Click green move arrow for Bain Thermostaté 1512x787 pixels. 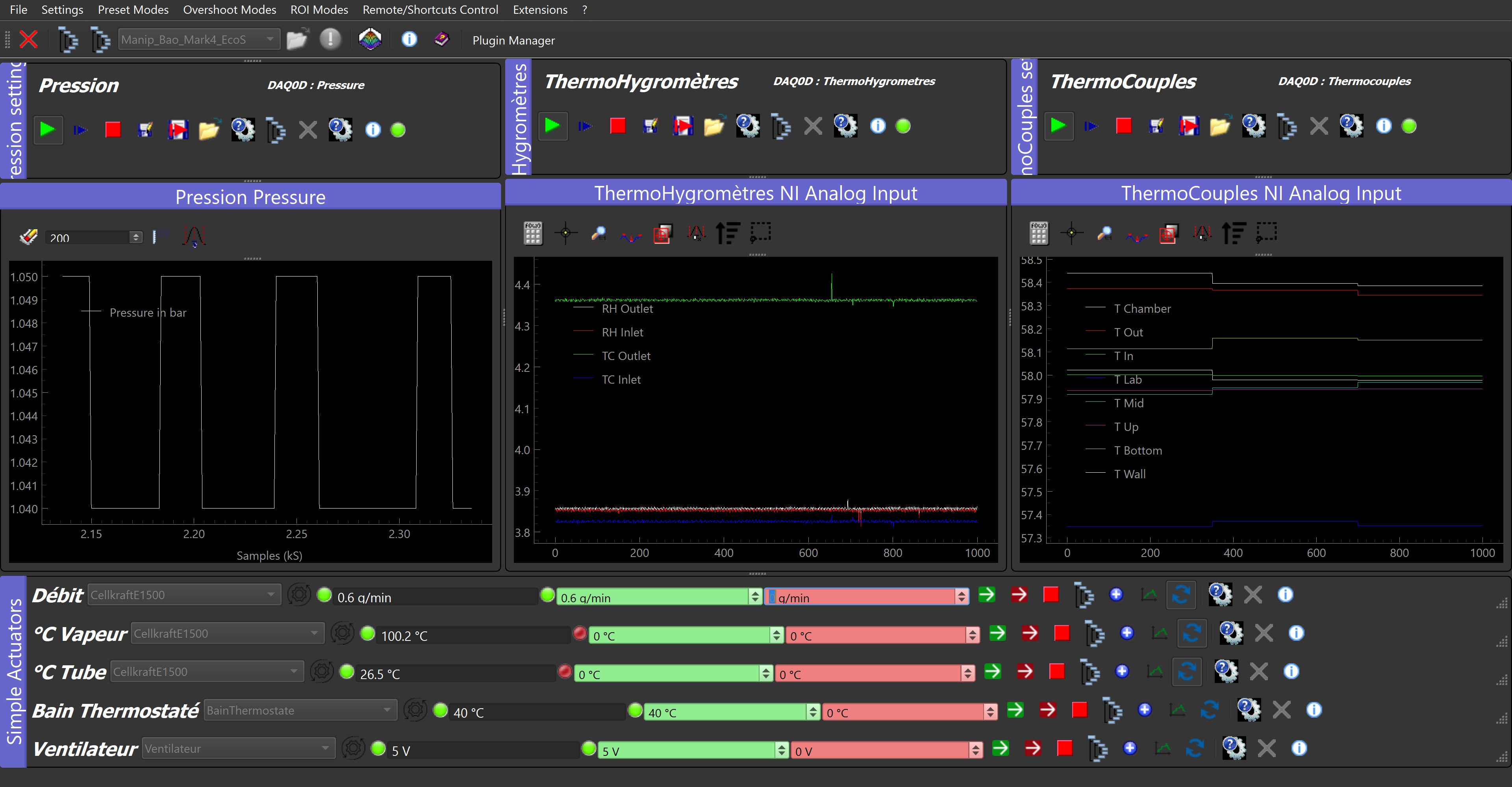1015,710
